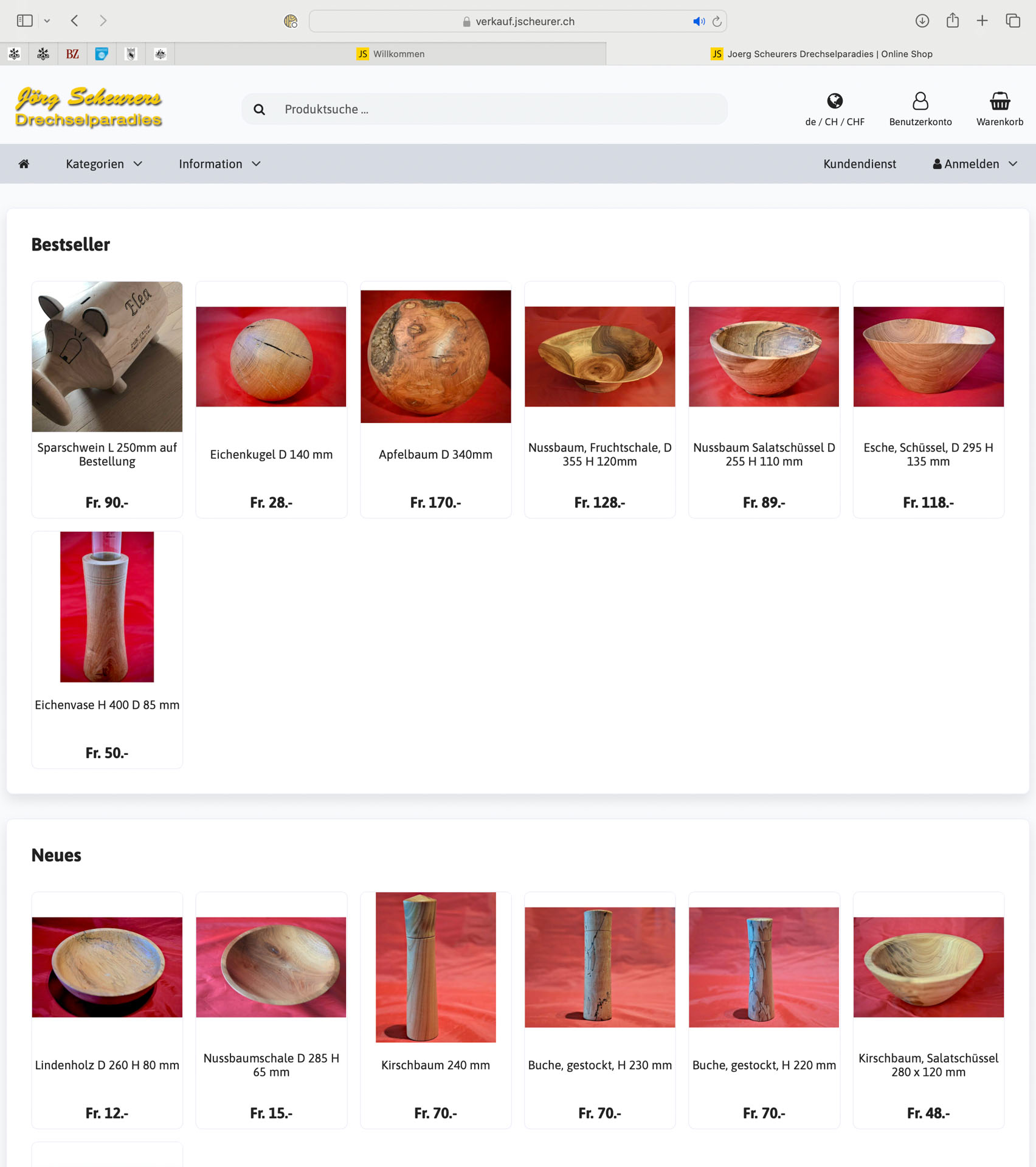1036x1167 pixels.
Task: Go back to previous page
Action: (x=74, y=21)
